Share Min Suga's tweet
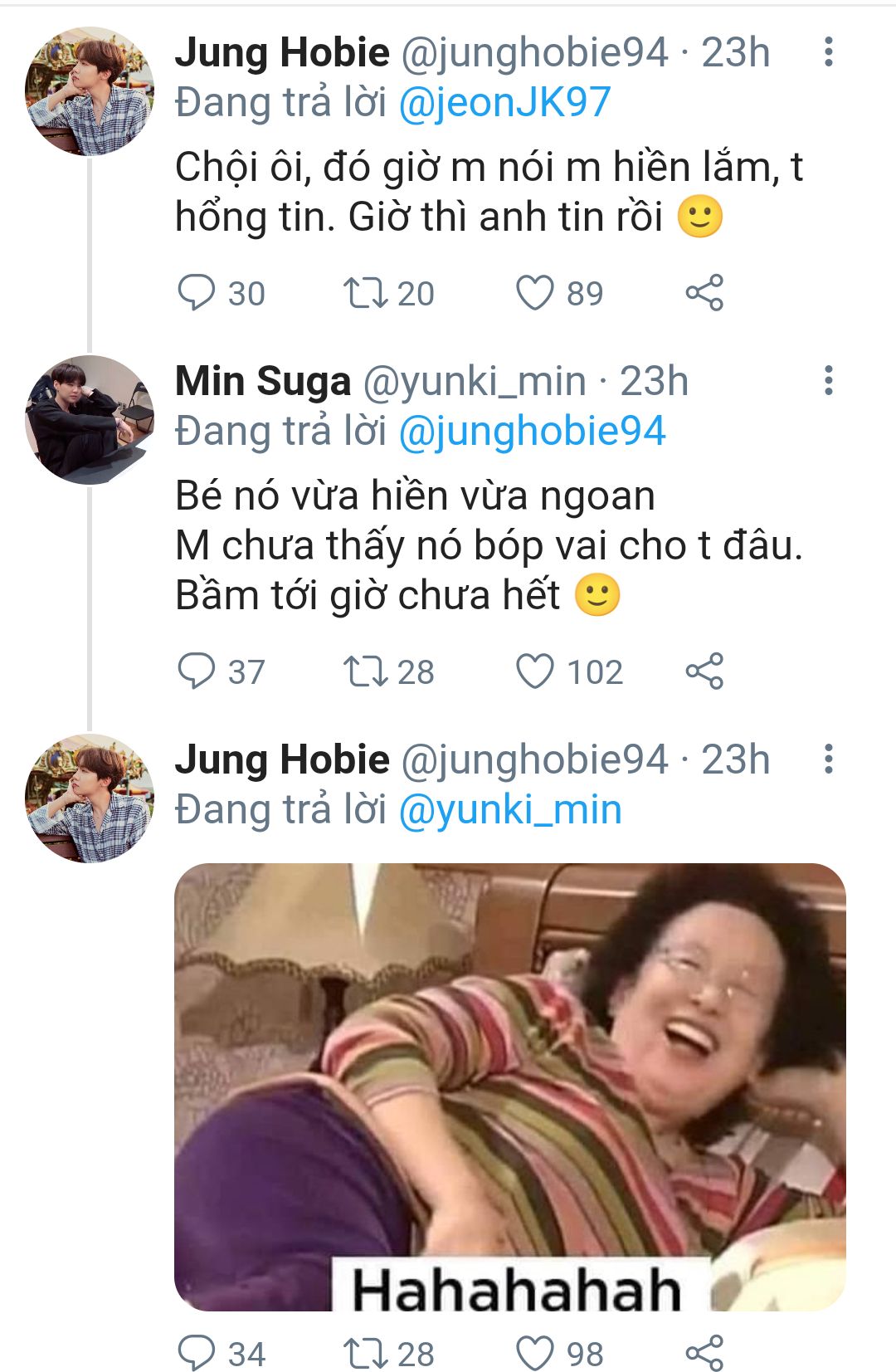This screenshot has height=1372, width=896. [704, 671]
